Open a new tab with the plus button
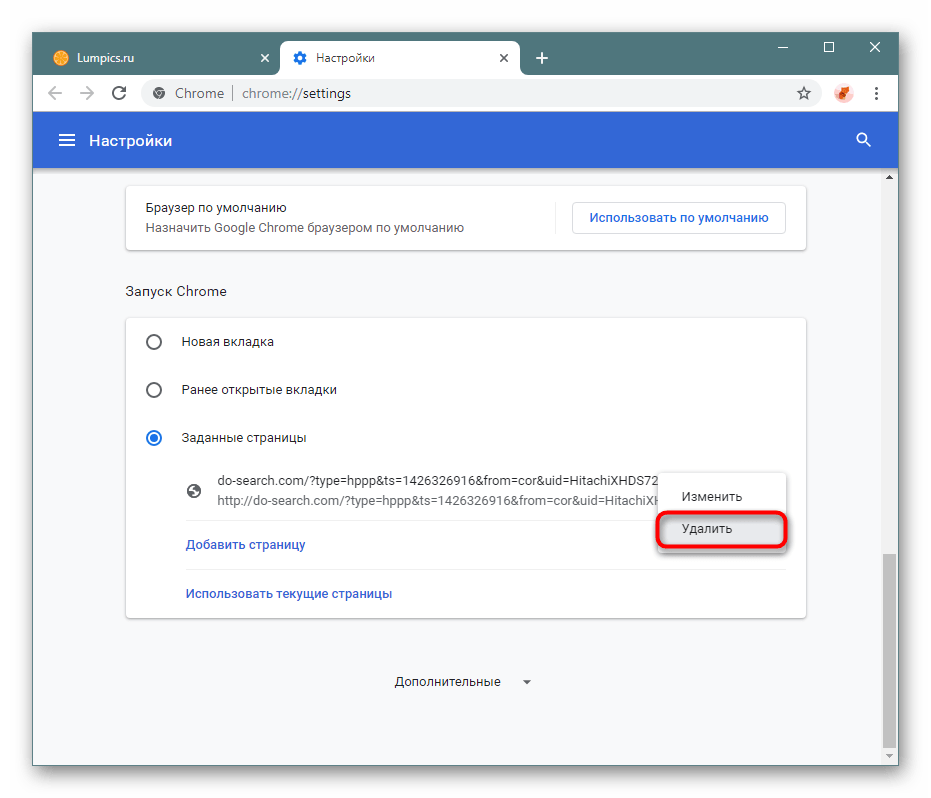Image resolution: width=931 pixels, height=798 pixels. tap(542, 58)
